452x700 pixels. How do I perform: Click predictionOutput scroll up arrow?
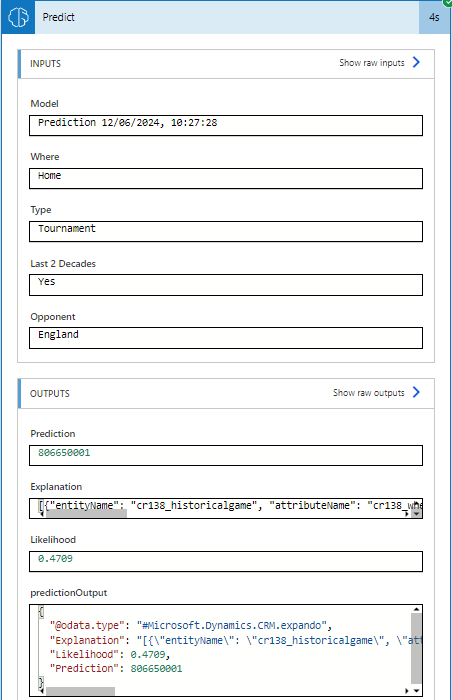[416, 609]
